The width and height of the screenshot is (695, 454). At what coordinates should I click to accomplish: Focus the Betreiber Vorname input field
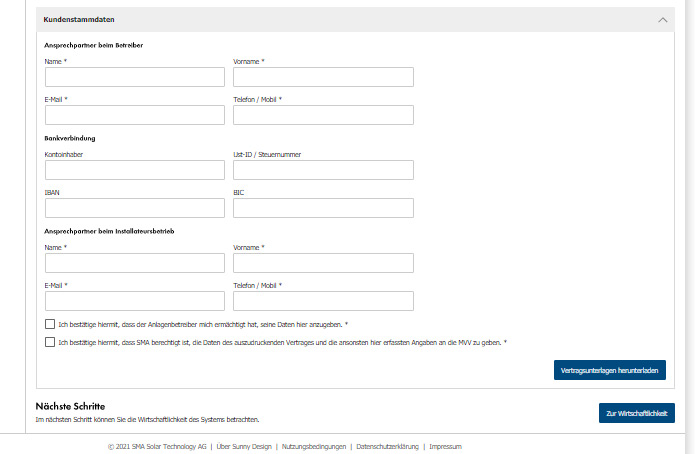323,77
